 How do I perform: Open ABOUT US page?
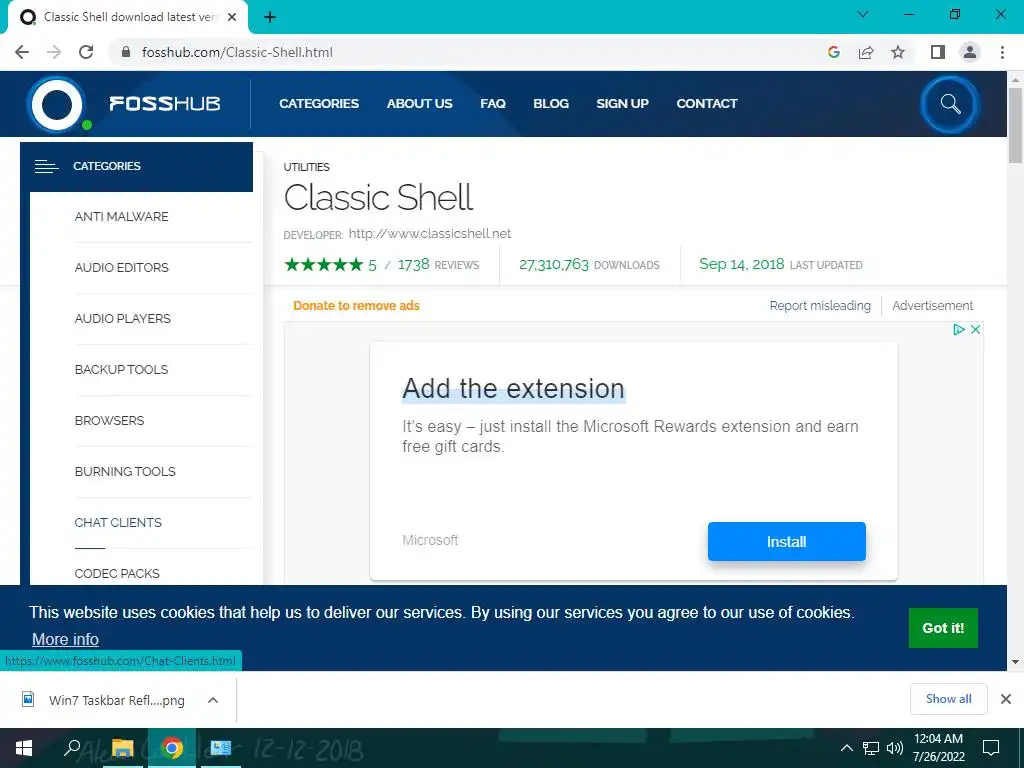(x=419, y=104)
